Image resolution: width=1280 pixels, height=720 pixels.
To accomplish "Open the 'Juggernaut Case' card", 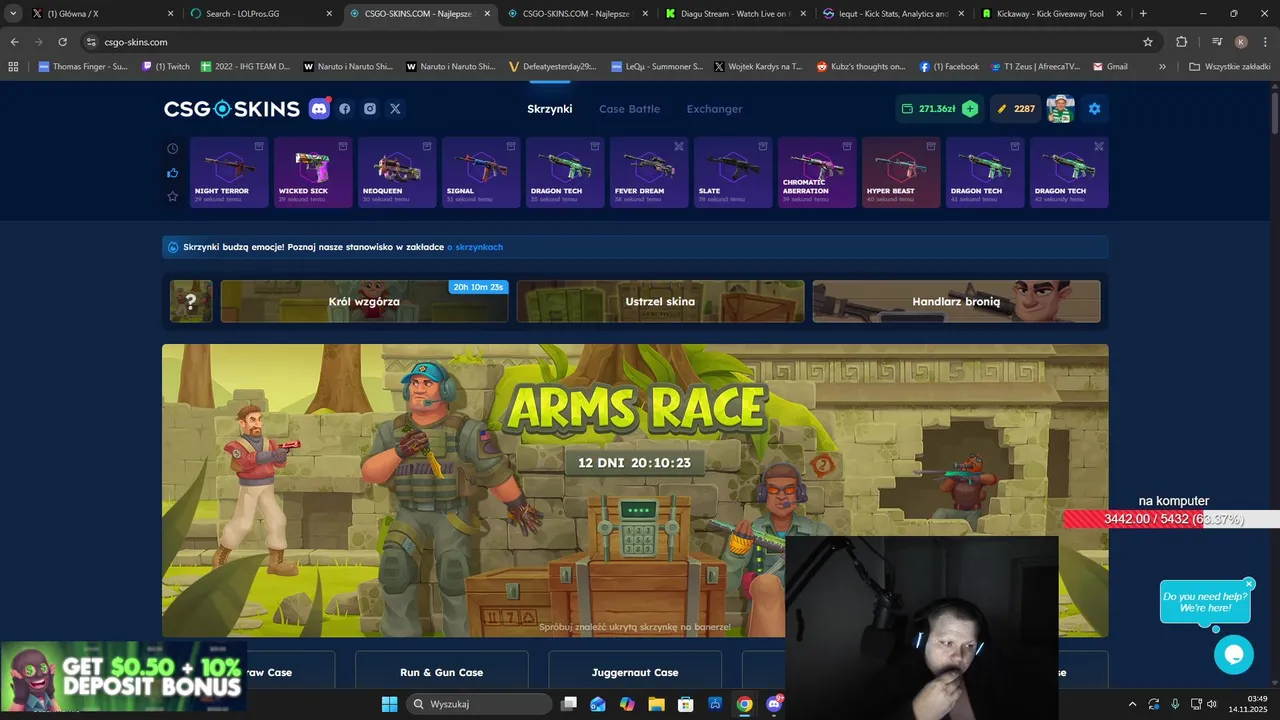I will pos(635,672).
